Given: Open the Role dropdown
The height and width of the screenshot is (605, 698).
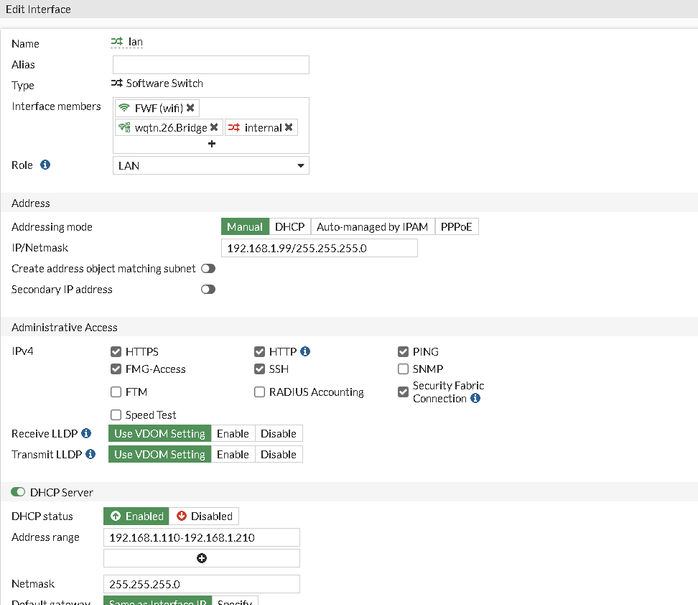Looking at the screenshot, I should click(x=211, y=166).
